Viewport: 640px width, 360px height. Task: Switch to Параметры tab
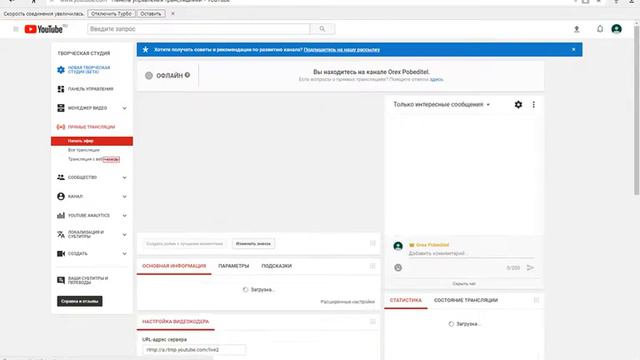[233, 266]
